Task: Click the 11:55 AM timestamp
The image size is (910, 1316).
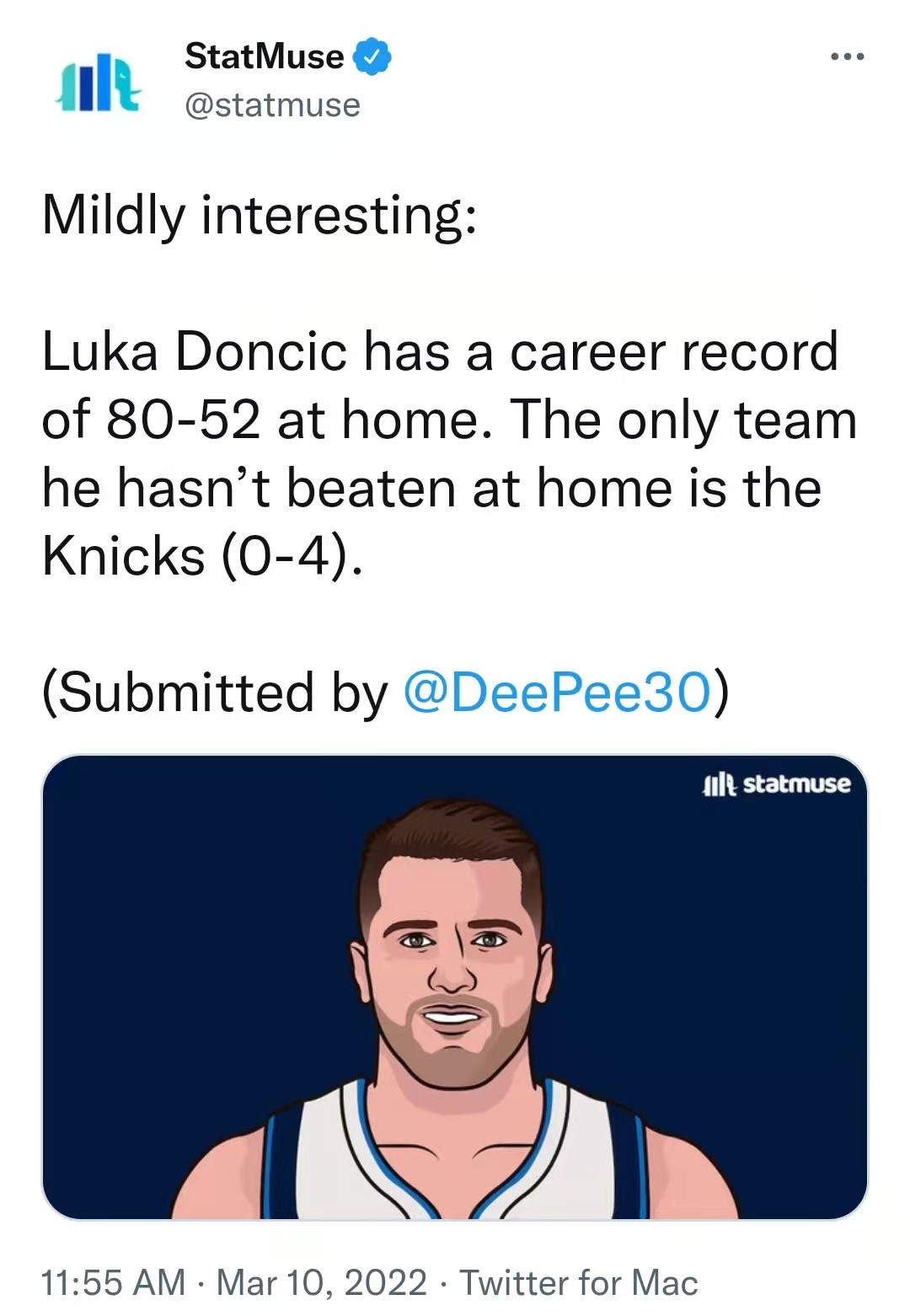Action: click(x=113, y=1282)
